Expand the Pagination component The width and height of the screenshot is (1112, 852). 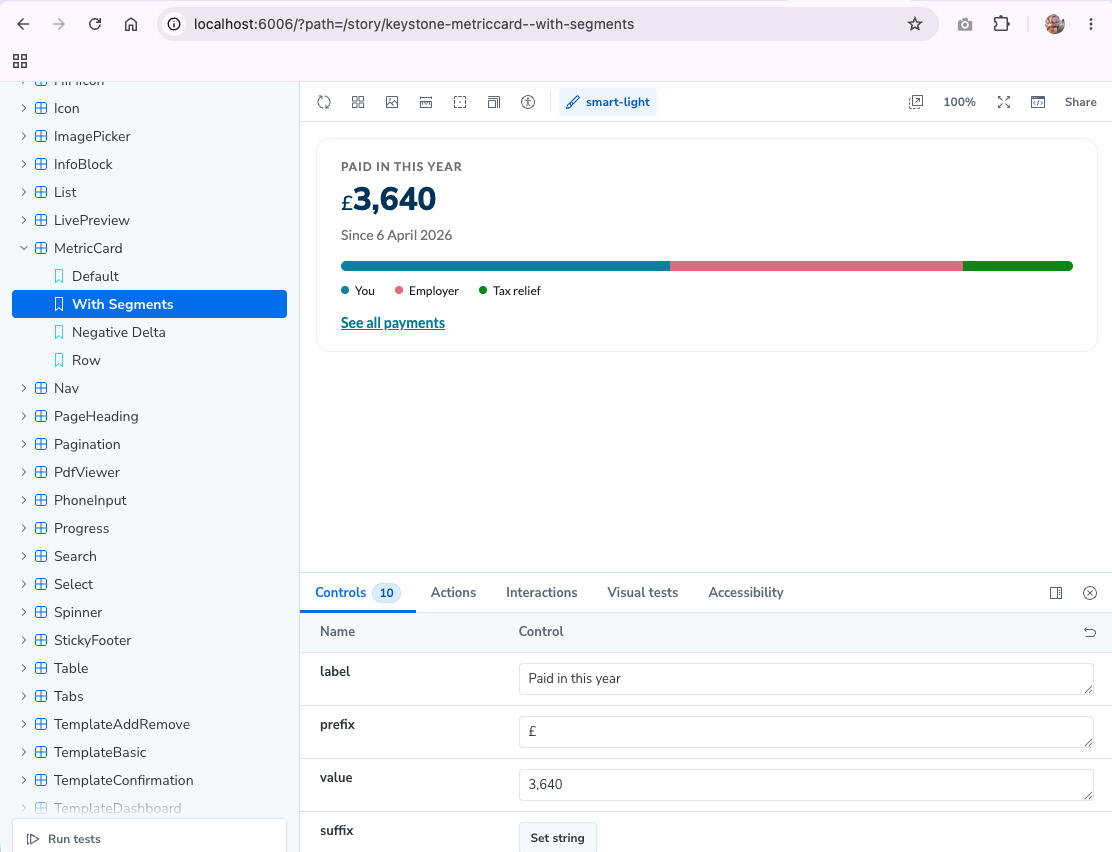click(x=23, y=444)
